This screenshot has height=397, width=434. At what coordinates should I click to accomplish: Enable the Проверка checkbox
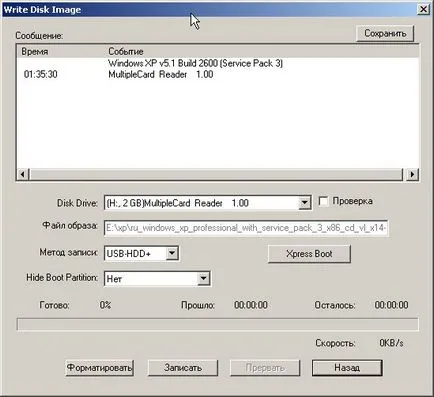coord(323,201)
